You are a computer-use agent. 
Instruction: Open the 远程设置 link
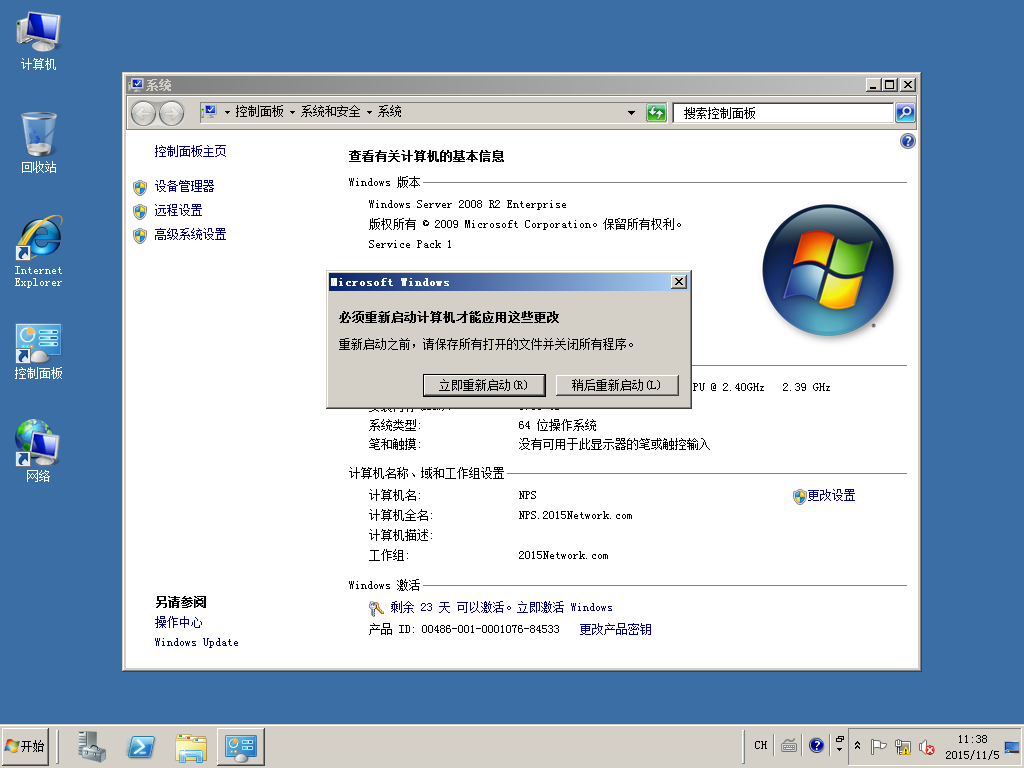pyautogui.click(x=178, y=210)
